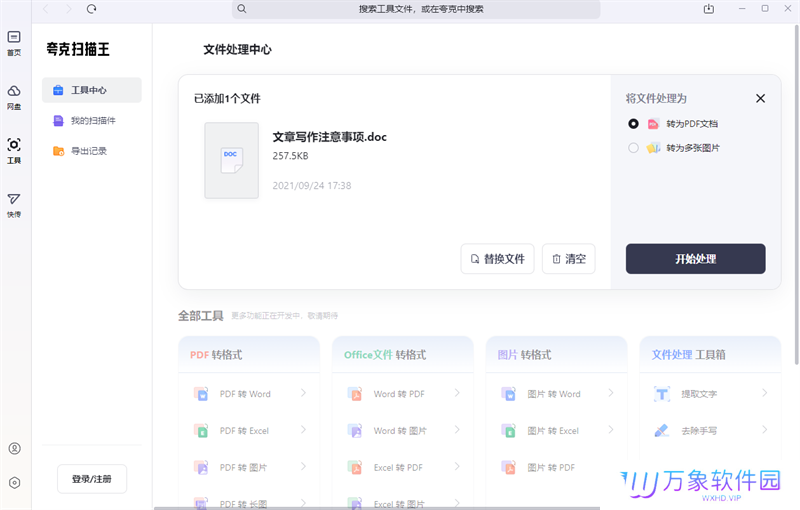Click the search magnifier icon
Image resolution: width=800 pixels, height=510 pixels.
point(242,9)
